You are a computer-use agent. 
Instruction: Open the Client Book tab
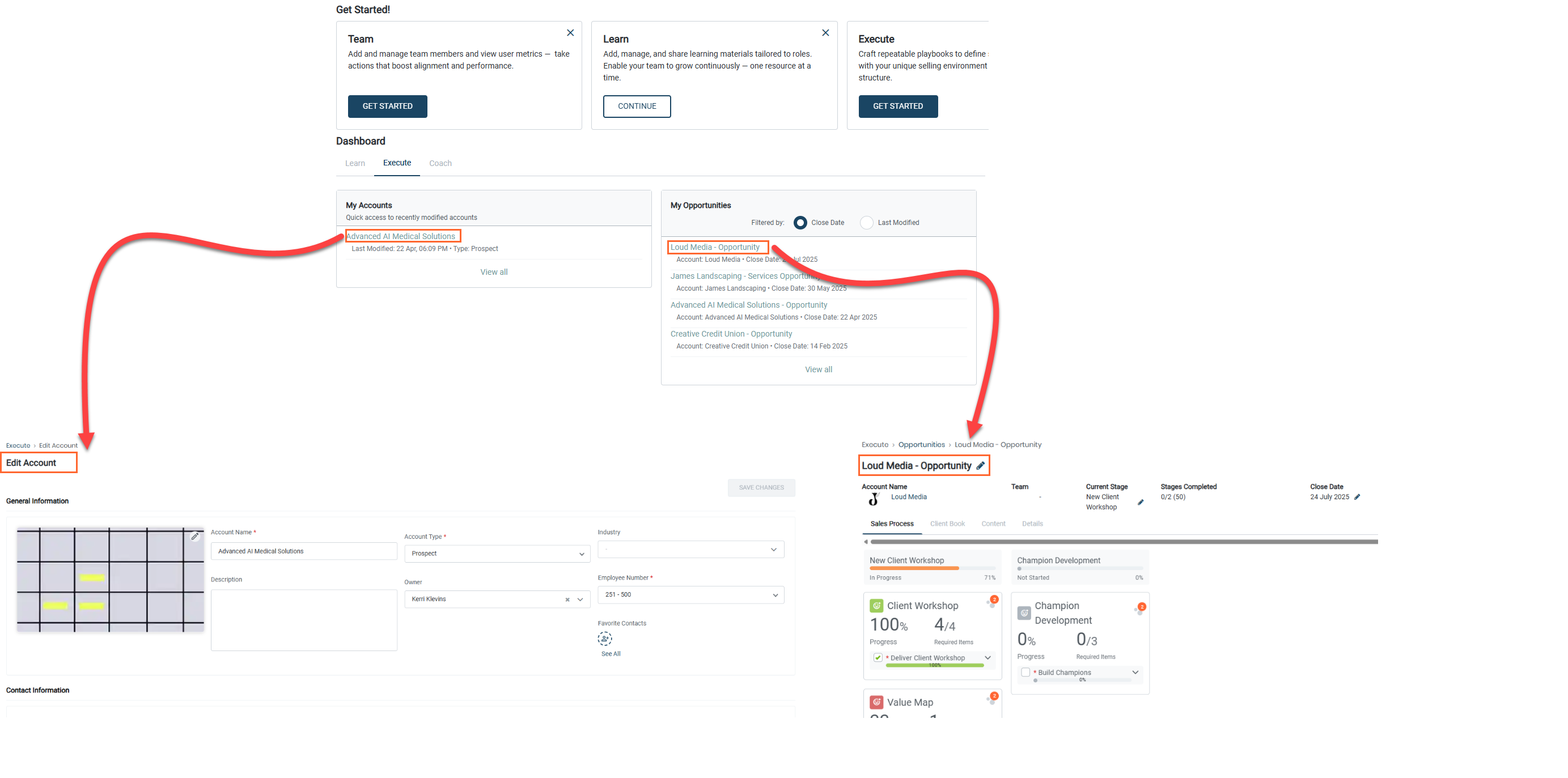(947, 524)
